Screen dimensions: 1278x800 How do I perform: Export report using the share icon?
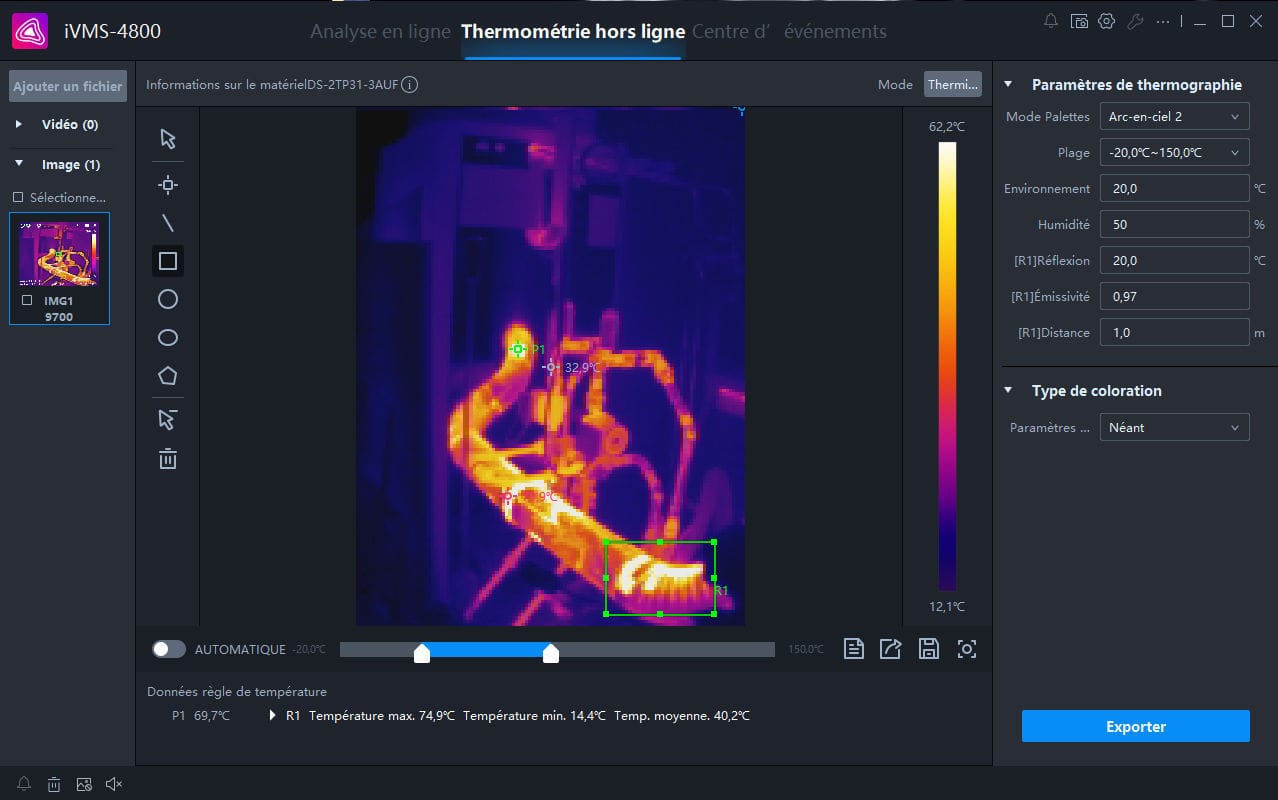[x=890, y=648]
